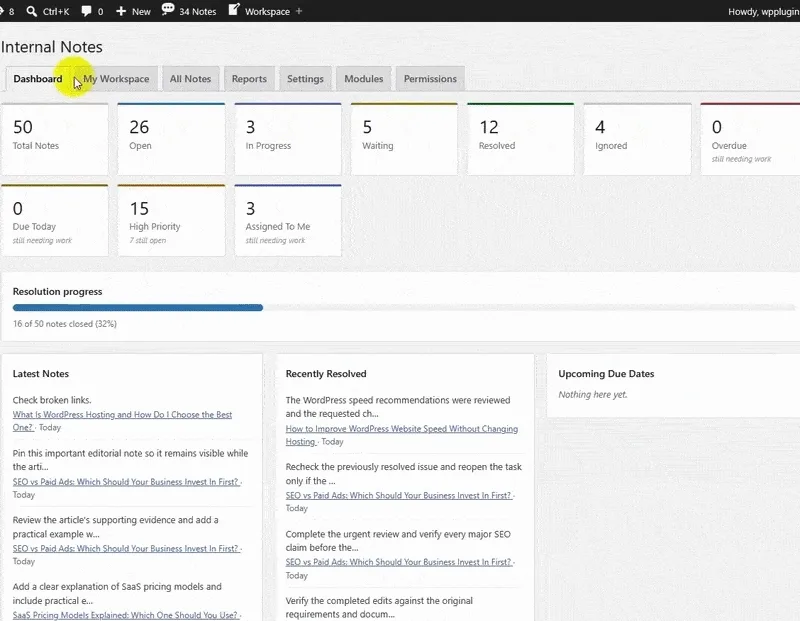Click the 5 Waiting stat card

pos(404,139)
